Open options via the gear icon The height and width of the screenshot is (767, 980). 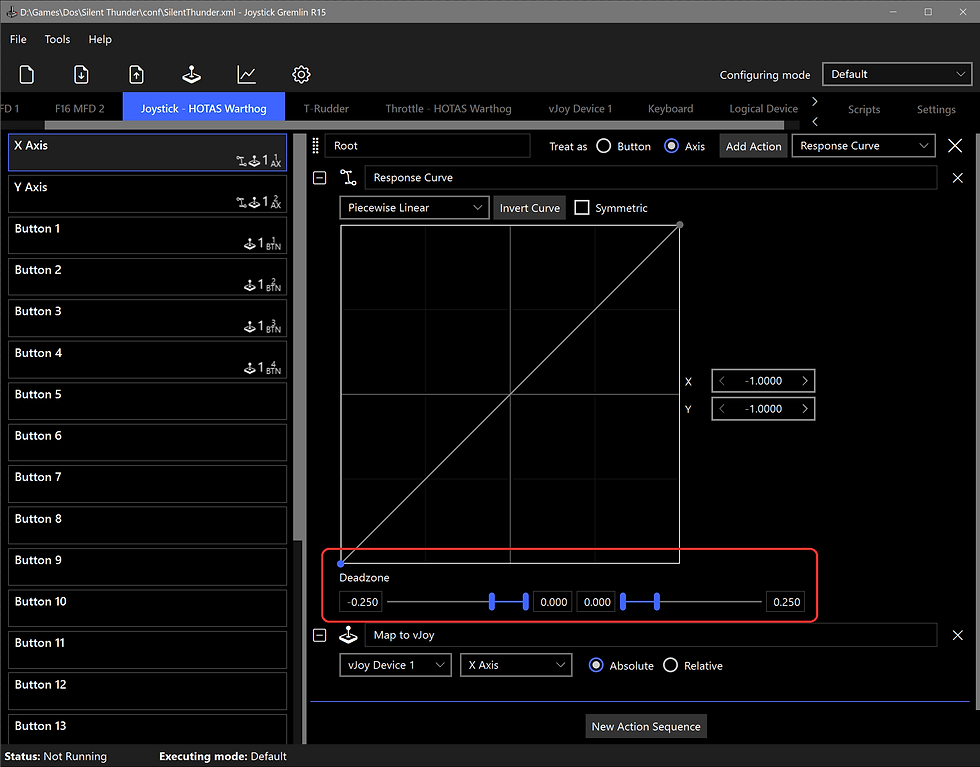coord(301,74)
